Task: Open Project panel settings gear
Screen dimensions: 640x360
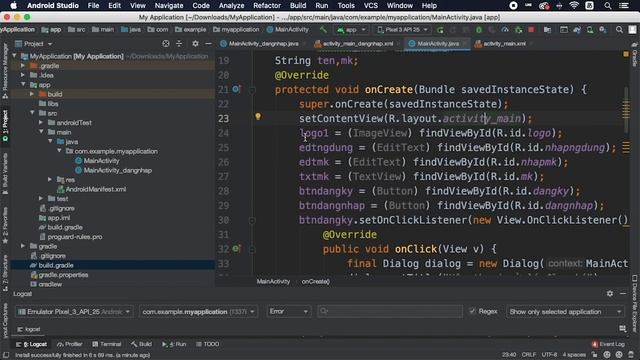Action: 195,44
